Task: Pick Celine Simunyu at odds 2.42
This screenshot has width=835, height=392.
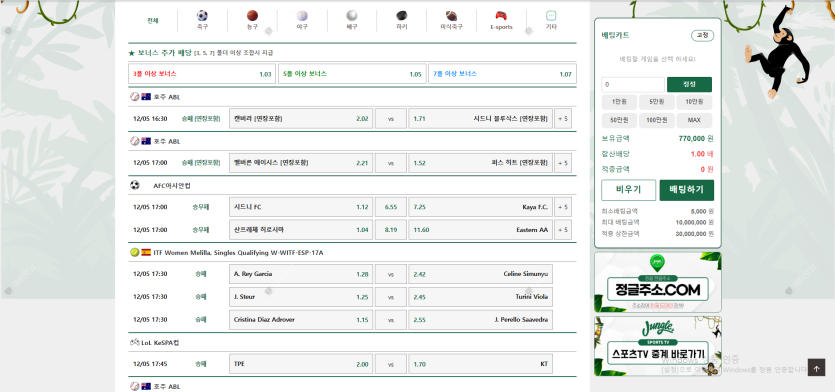Action: point(480,274)
